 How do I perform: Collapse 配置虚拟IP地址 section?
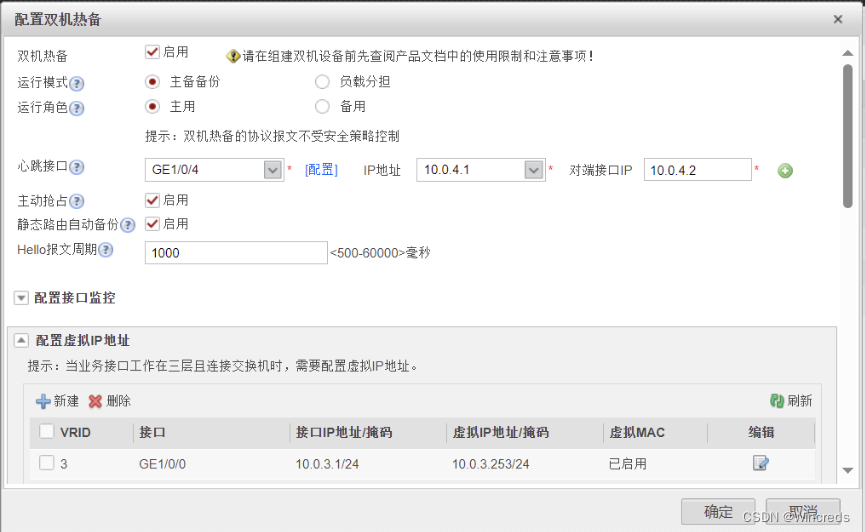[x=21, y=340]
